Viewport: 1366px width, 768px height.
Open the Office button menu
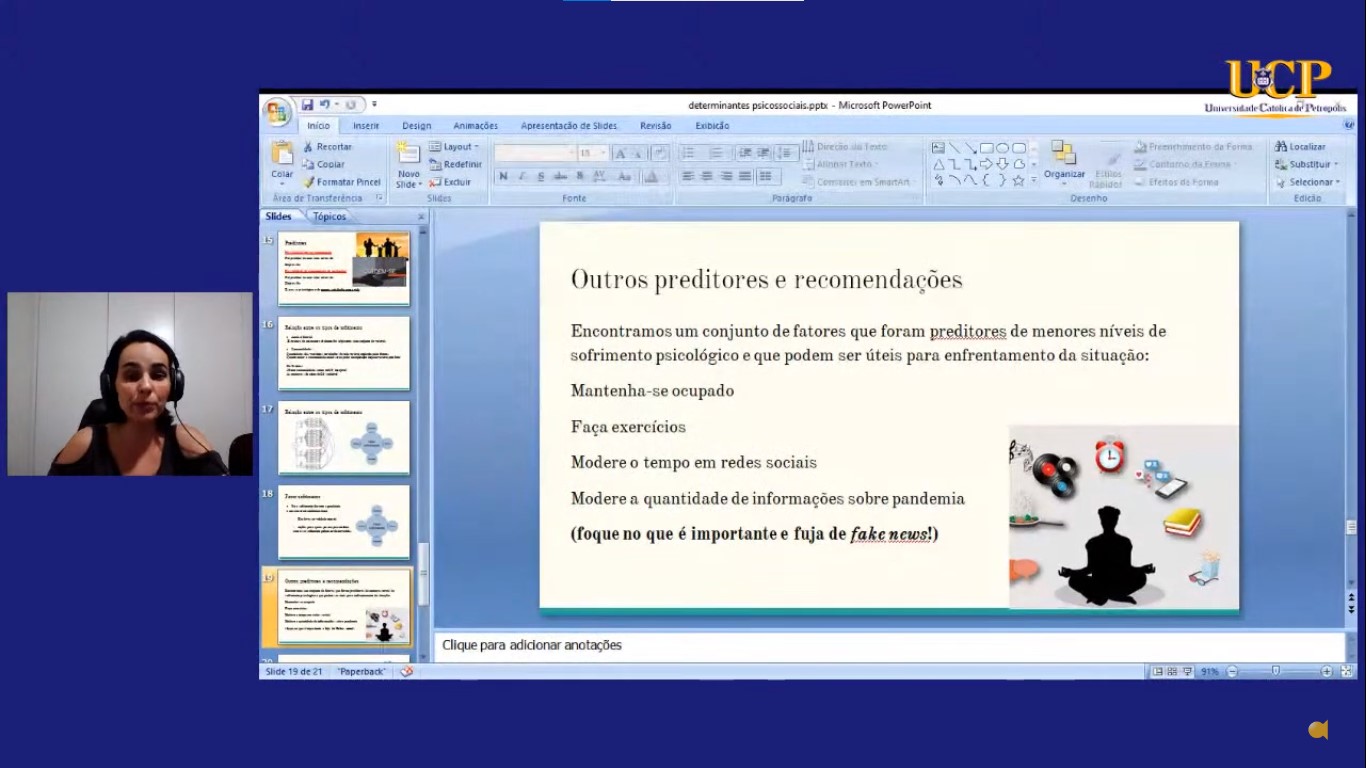pos(278,111)
